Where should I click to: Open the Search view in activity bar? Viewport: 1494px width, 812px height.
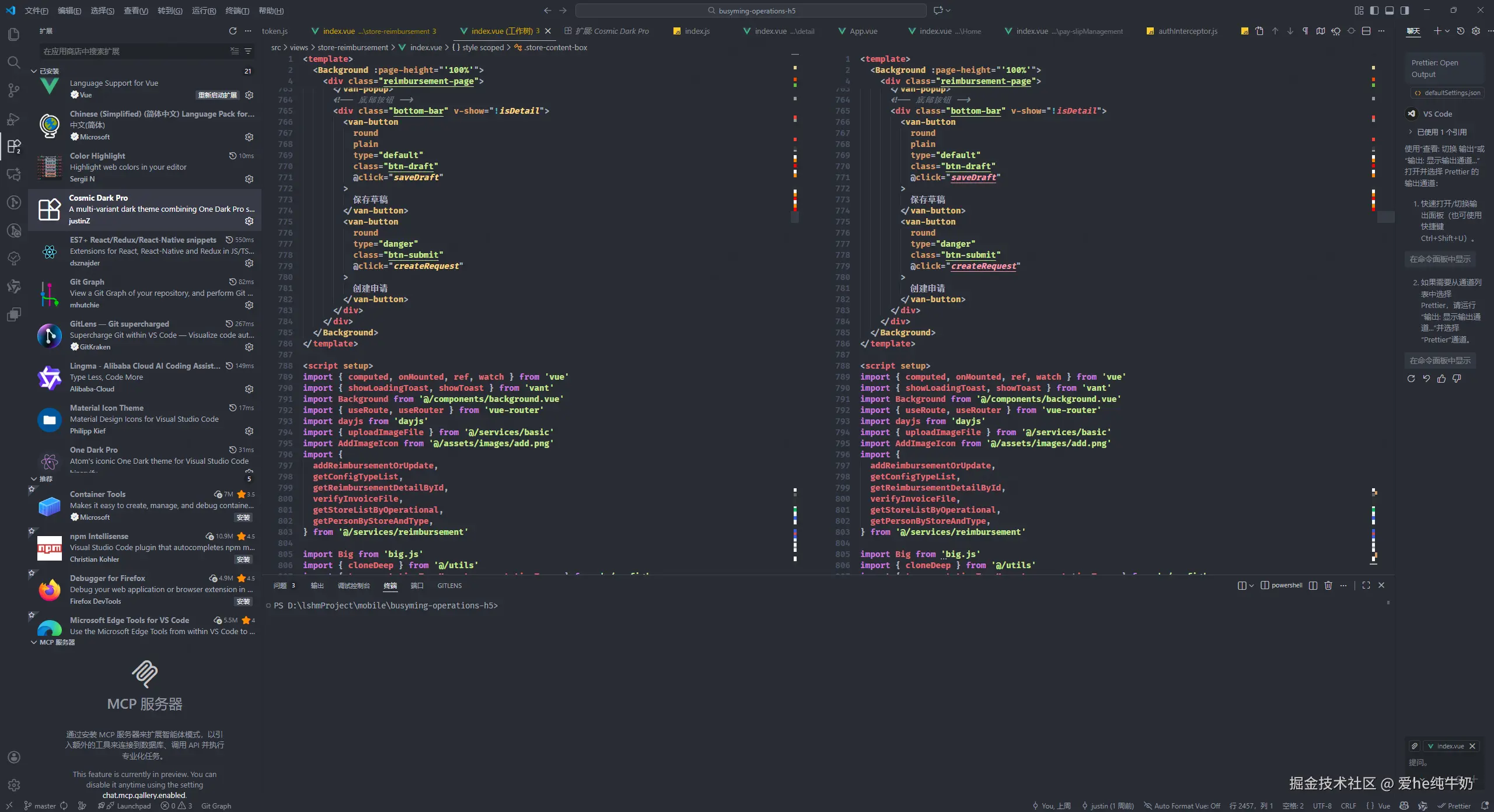click(13, 62)
